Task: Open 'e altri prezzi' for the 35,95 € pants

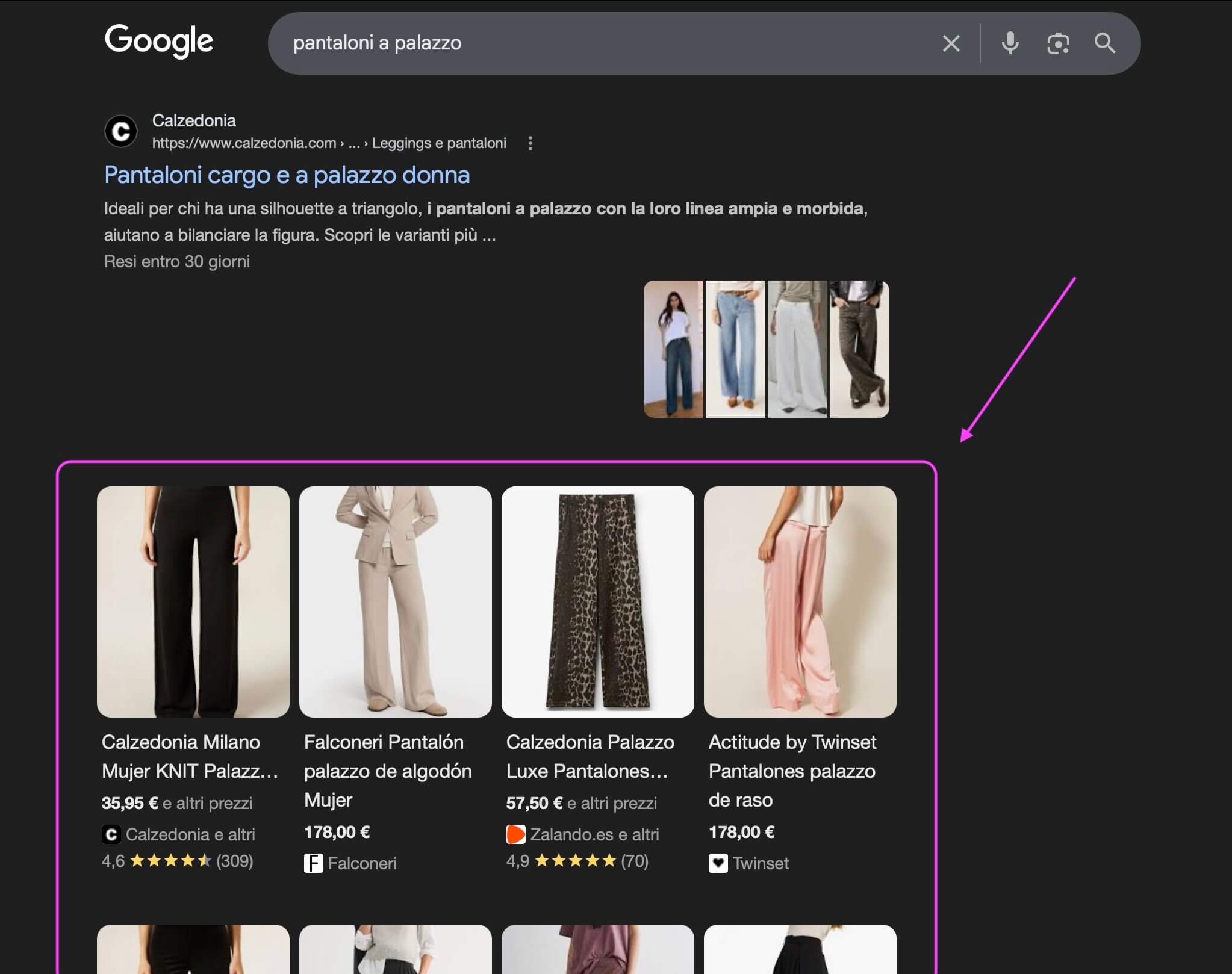Action: pyautogui.click(x=209, y=803)
